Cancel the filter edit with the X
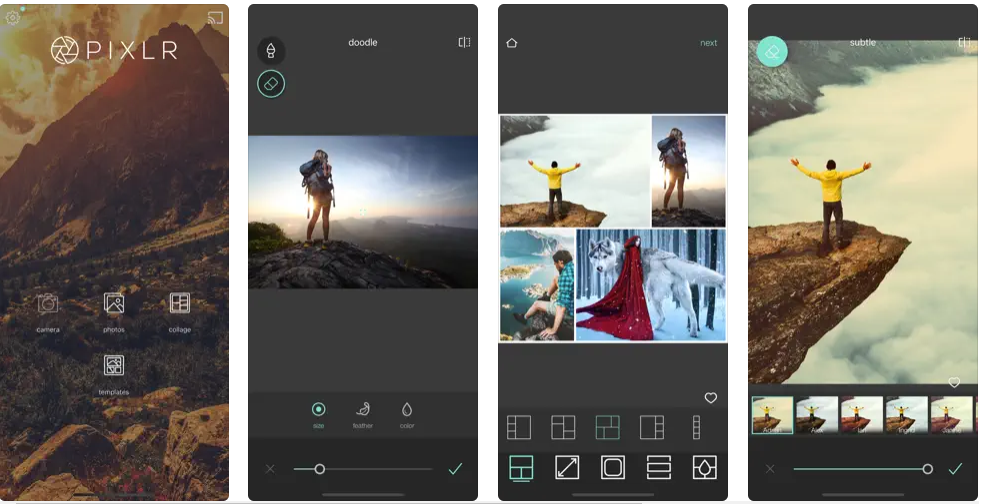This screenshot has height=504, width=981. [x=770, y=468]
